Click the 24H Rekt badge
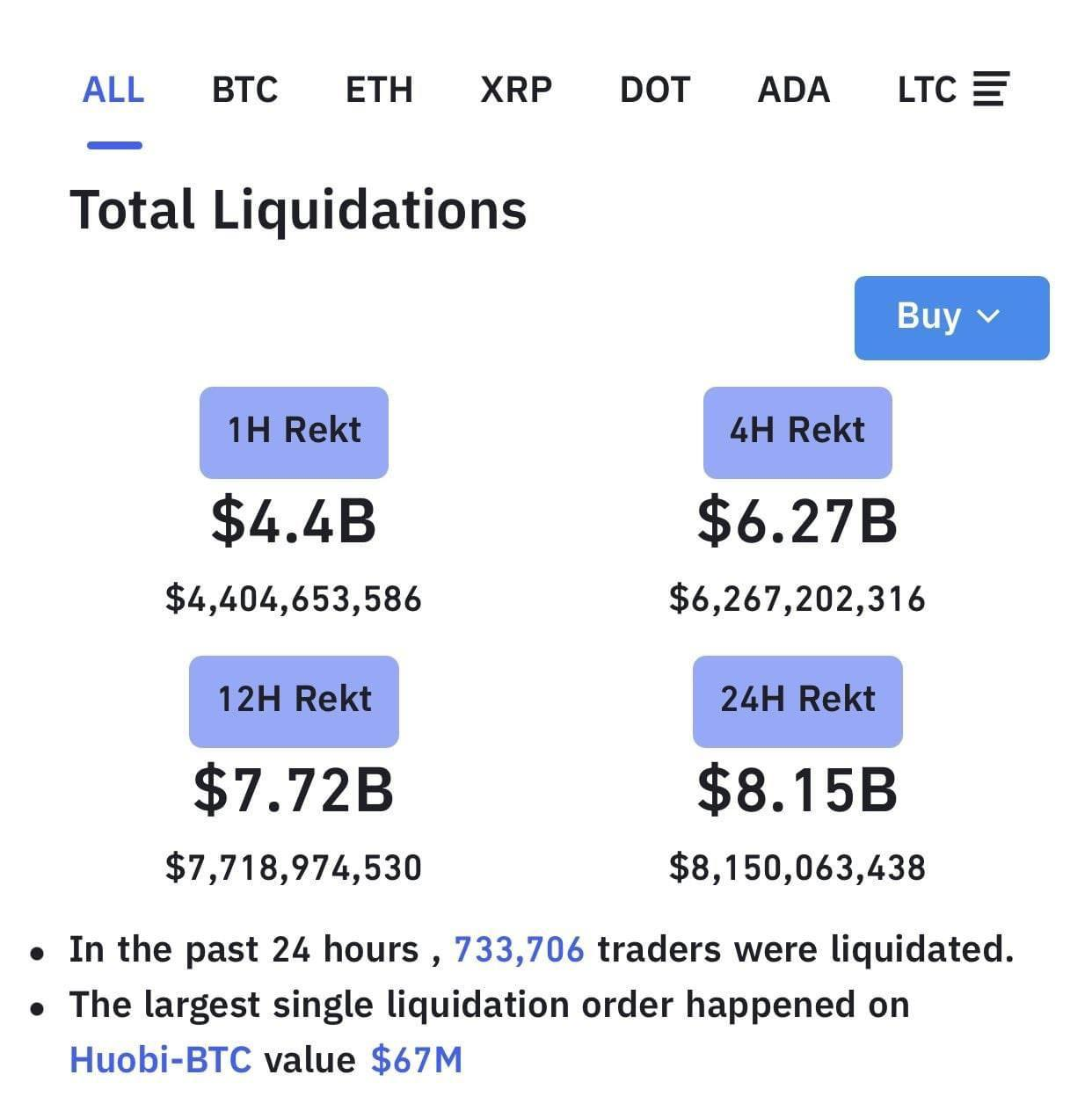 pyautogui.click(x=797, y=701)
